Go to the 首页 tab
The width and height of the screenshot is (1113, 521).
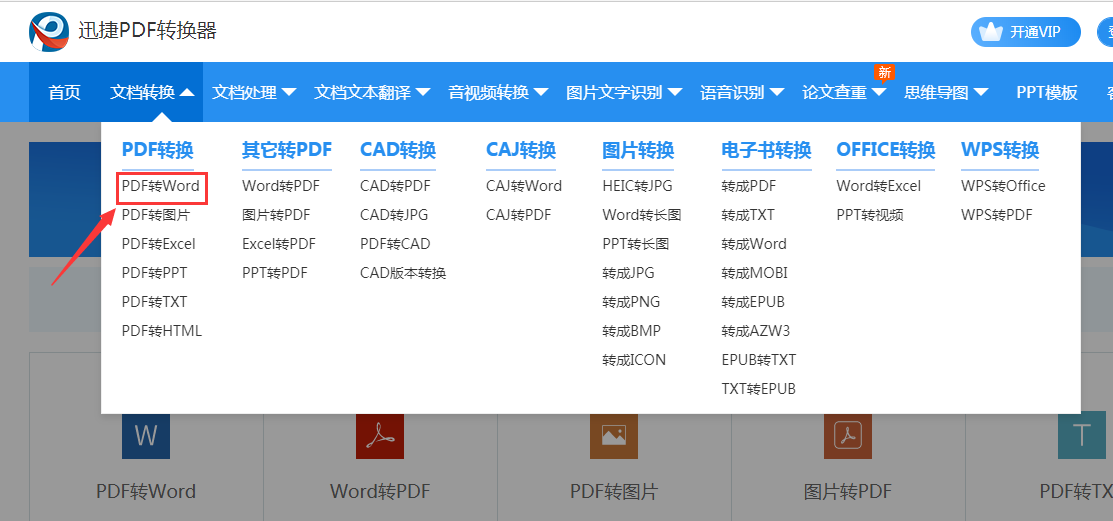[x=65, y=93]
